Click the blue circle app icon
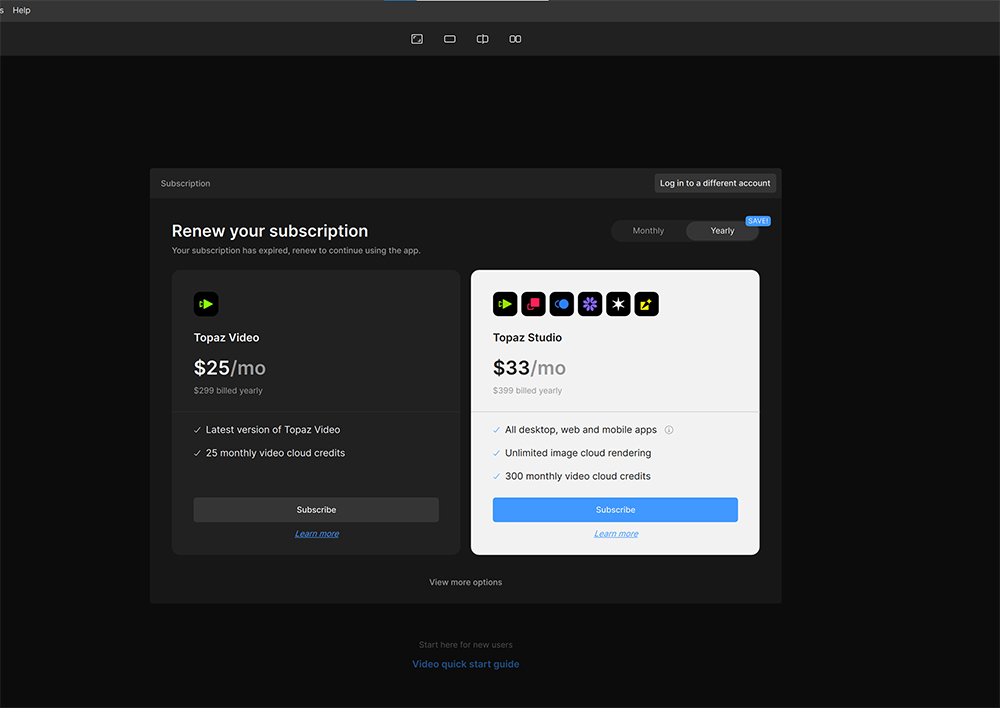Viewport: 1000px width, 728px height. (562, 304)
